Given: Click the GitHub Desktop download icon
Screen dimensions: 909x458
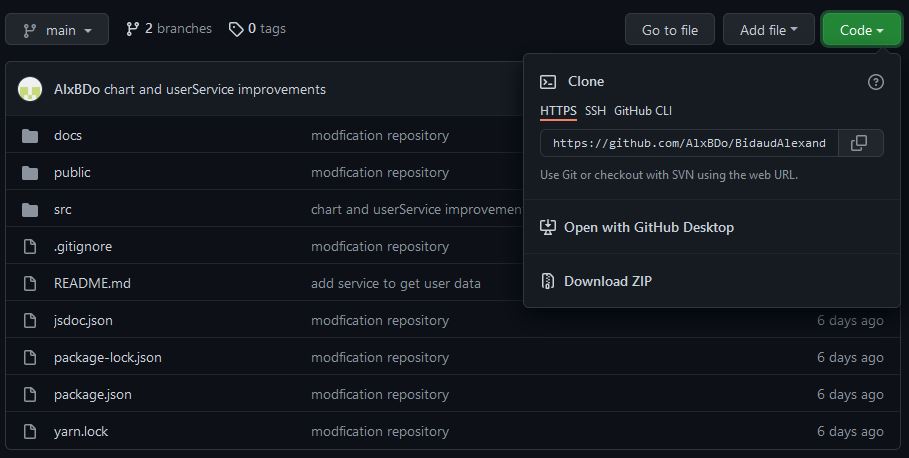Looking at the screenshot, I should [x=548, y=227].
